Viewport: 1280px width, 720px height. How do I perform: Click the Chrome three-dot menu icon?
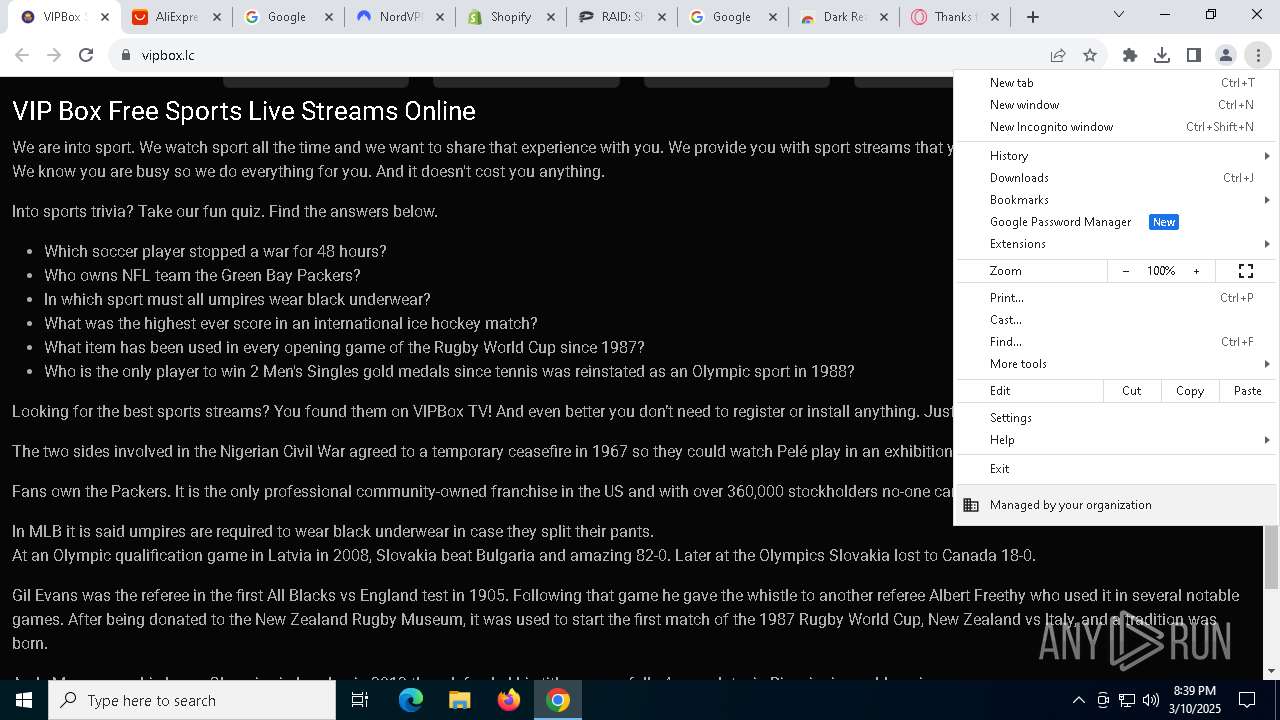pyautogui.click(x=1258, y=55)
